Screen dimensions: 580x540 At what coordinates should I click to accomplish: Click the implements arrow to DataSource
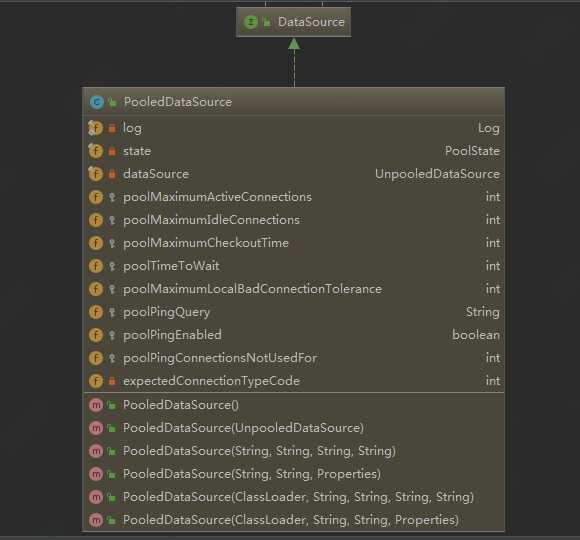294,62
